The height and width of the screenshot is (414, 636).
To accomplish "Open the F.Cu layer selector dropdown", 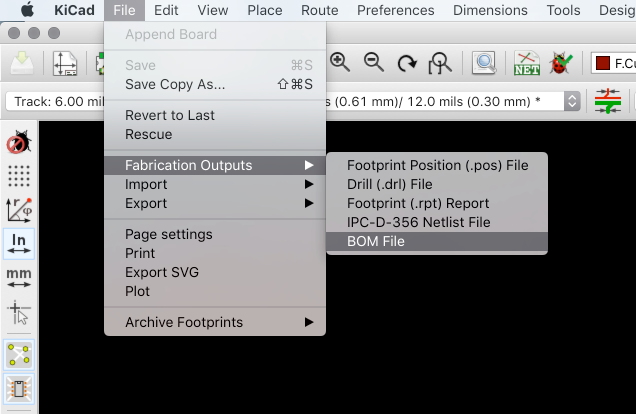I will click(x=613, y=63).
